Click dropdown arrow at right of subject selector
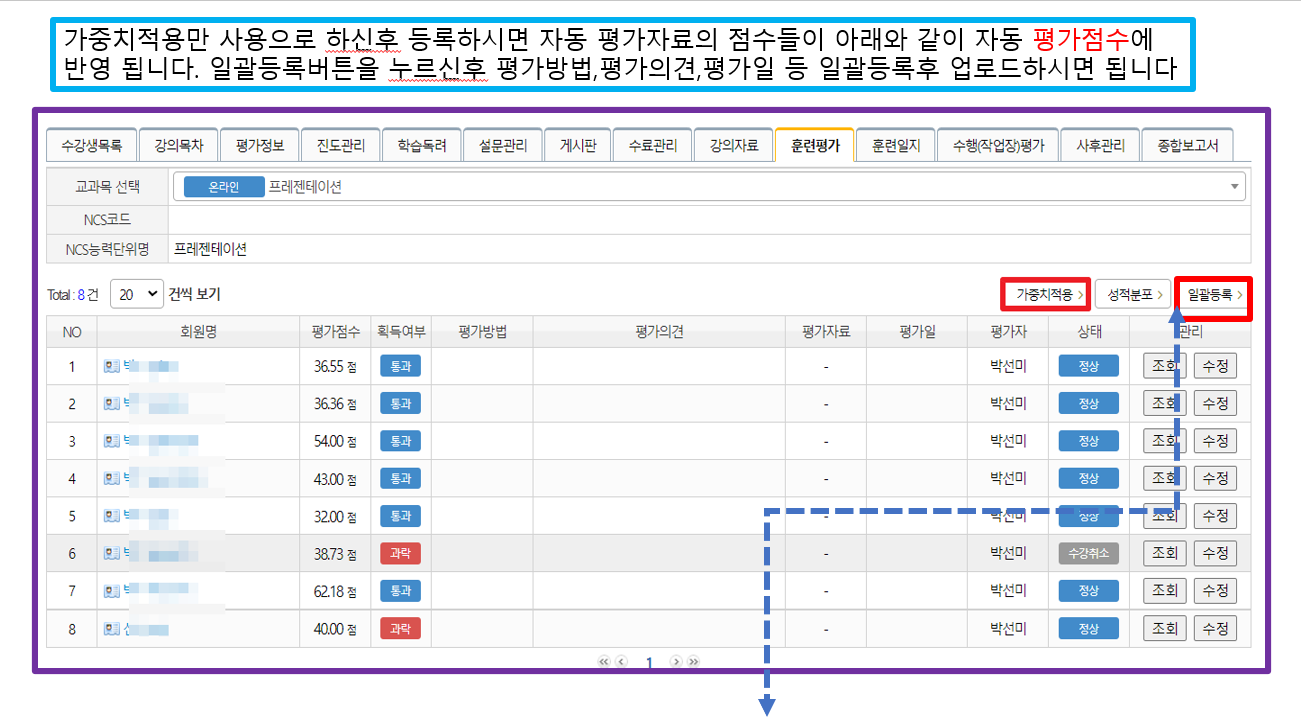1301x723 pixels. [1235, 187]
